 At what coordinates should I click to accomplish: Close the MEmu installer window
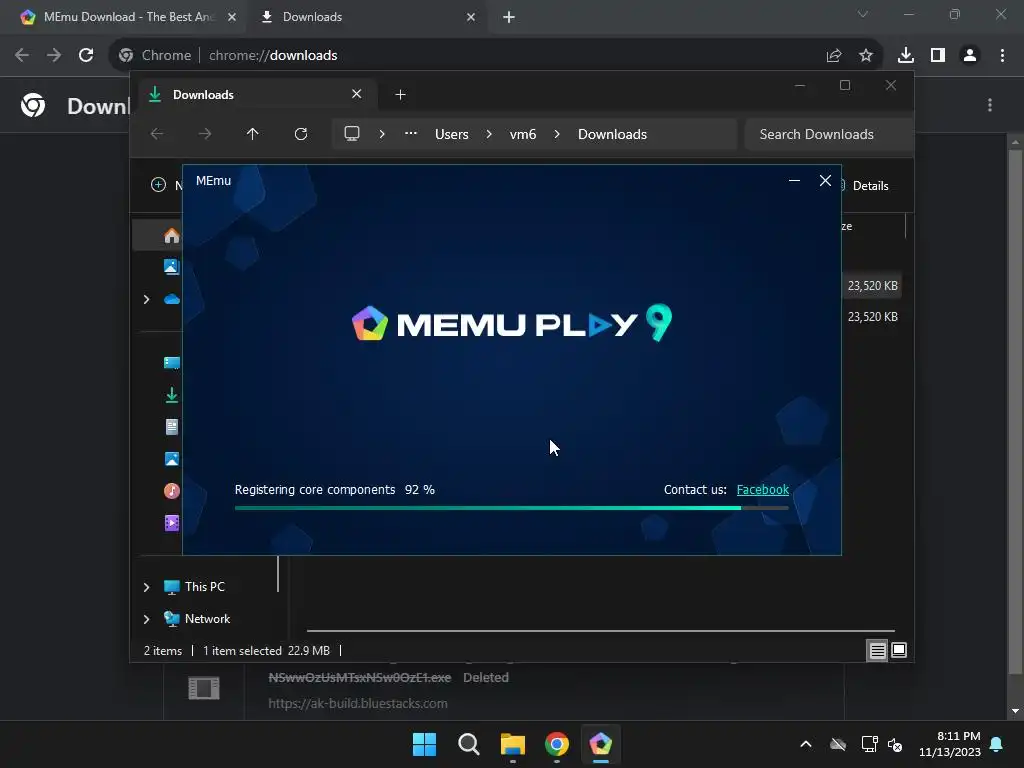coord(825,181)
